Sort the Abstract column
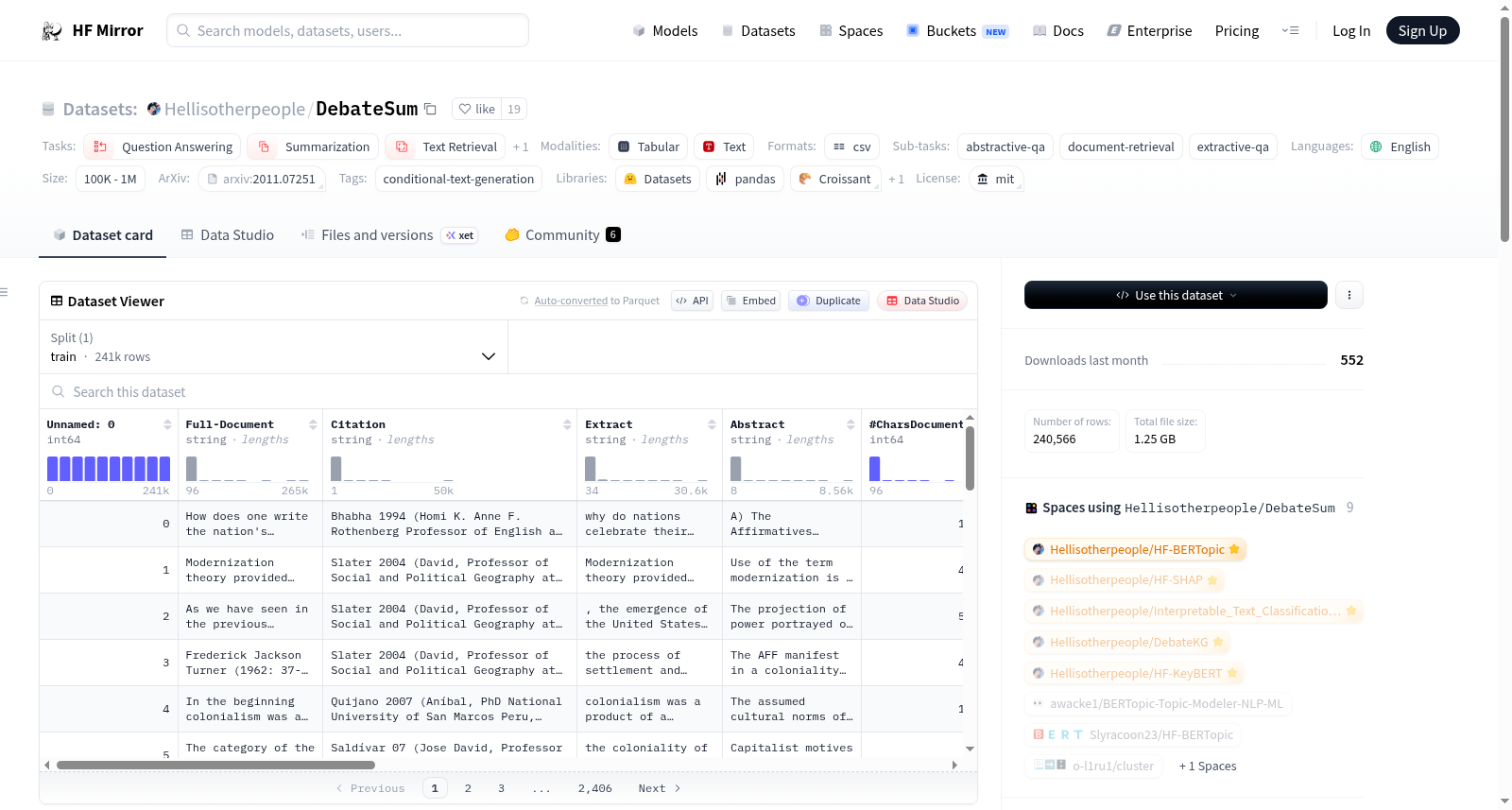Screen dimensions: 1512x810 tap(850, 424)
